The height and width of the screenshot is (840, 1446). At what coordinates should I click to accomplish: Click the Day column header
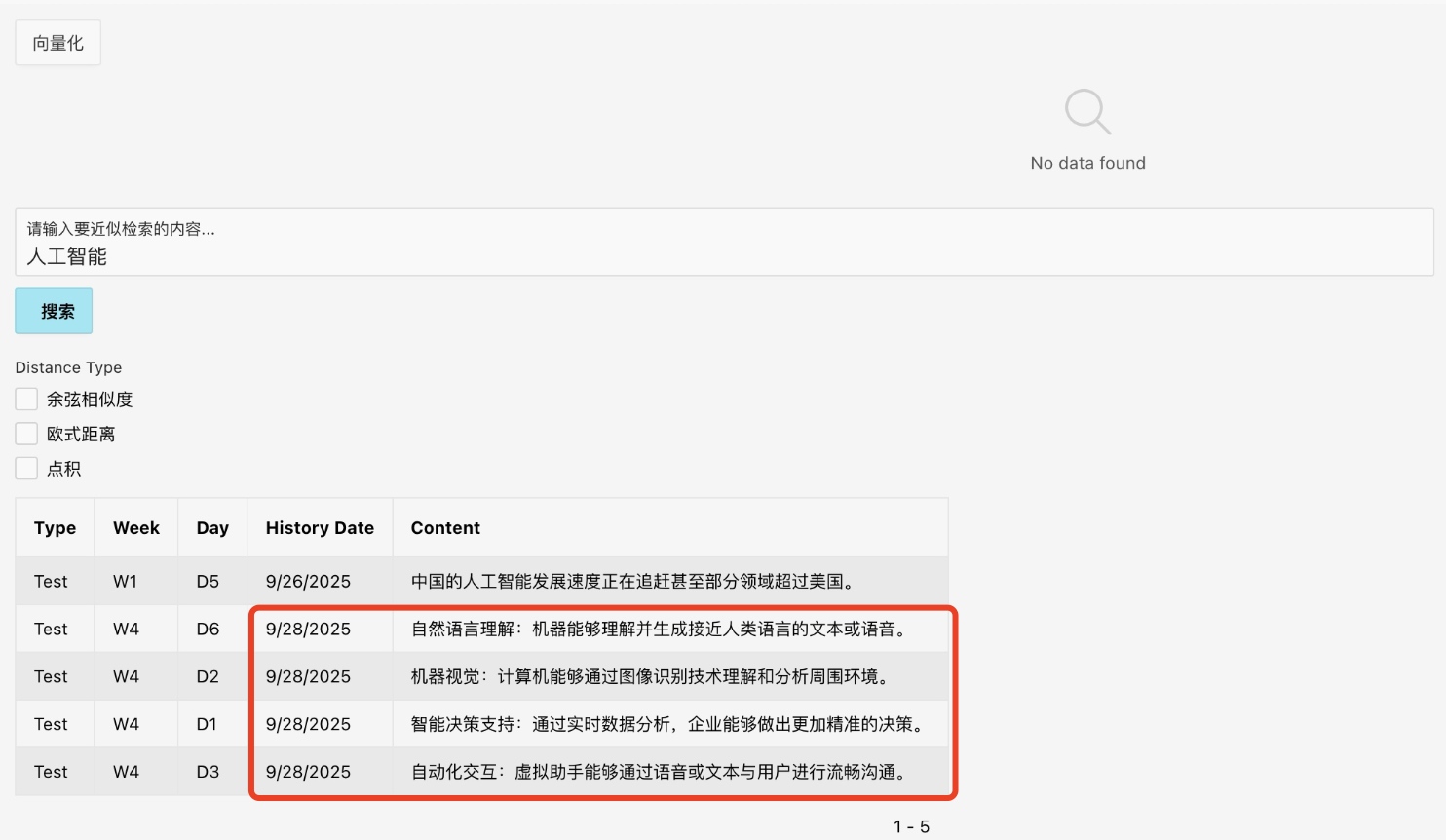pyautogui.click(x=212, y=528)
